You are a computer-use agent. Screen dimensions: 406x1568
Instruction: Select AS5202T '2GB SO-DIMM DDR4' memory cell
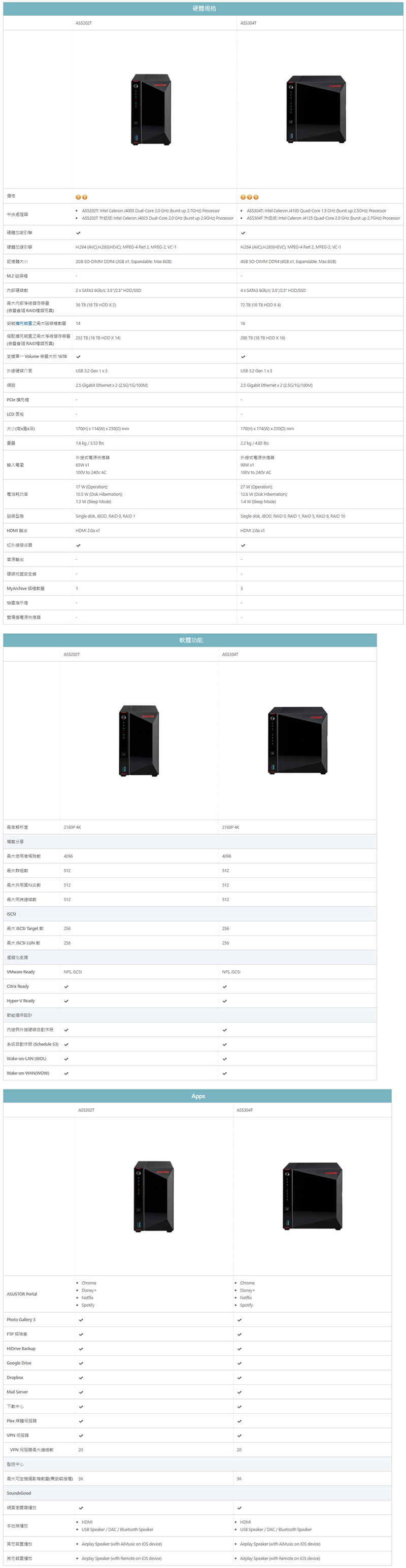[123, 261]
